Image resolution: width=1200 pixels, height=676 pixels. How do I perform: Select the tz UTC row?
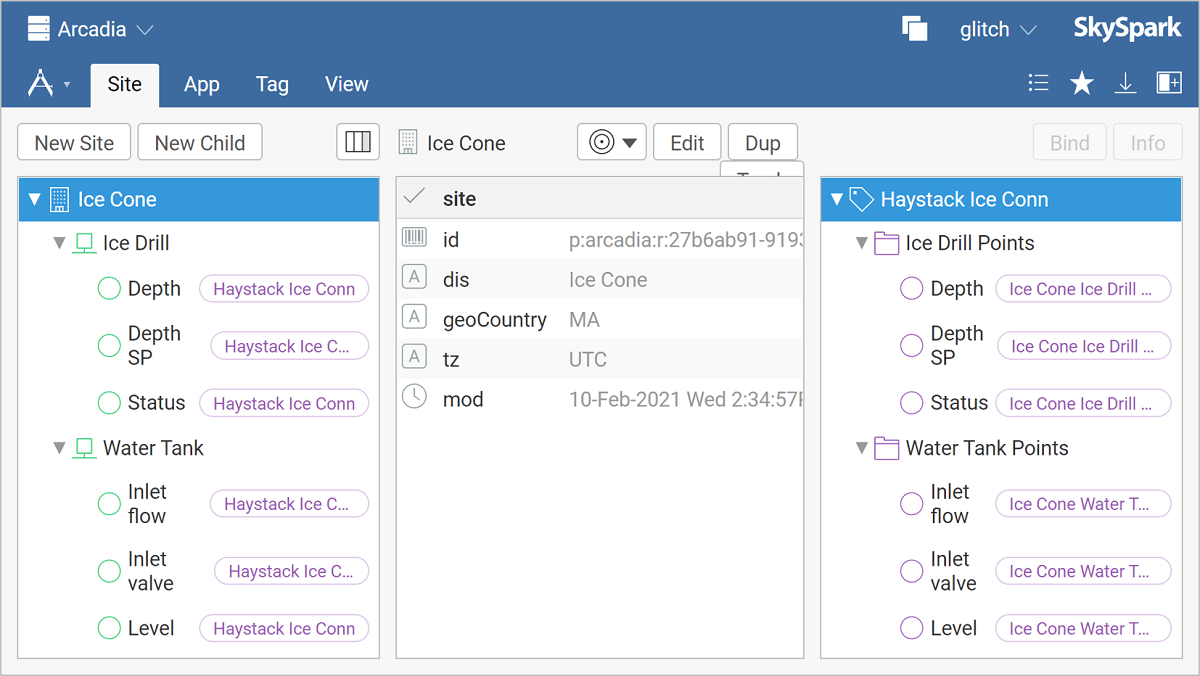coord(600,359)
